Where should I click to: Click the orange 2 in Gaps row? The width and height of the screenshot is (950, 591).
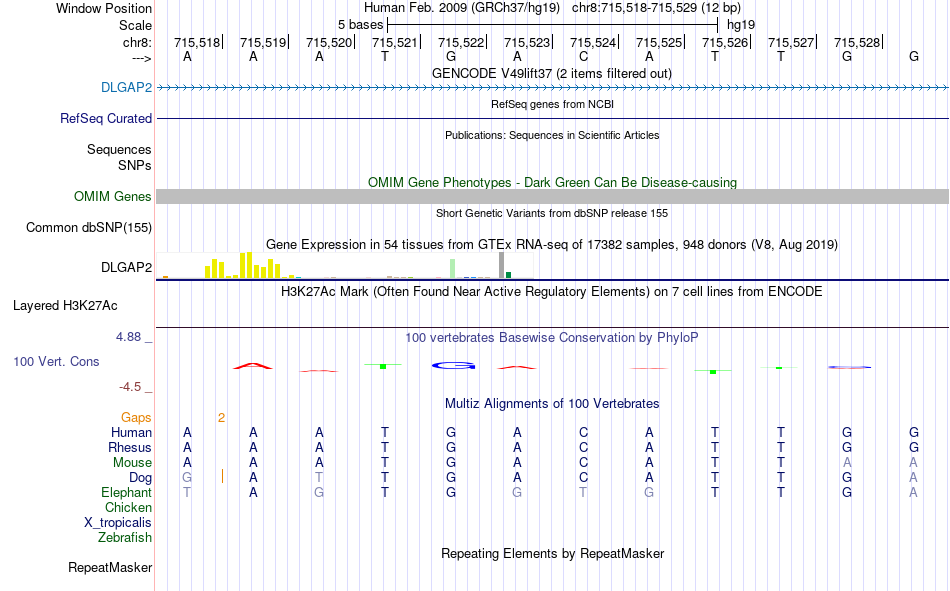point(222,417)
